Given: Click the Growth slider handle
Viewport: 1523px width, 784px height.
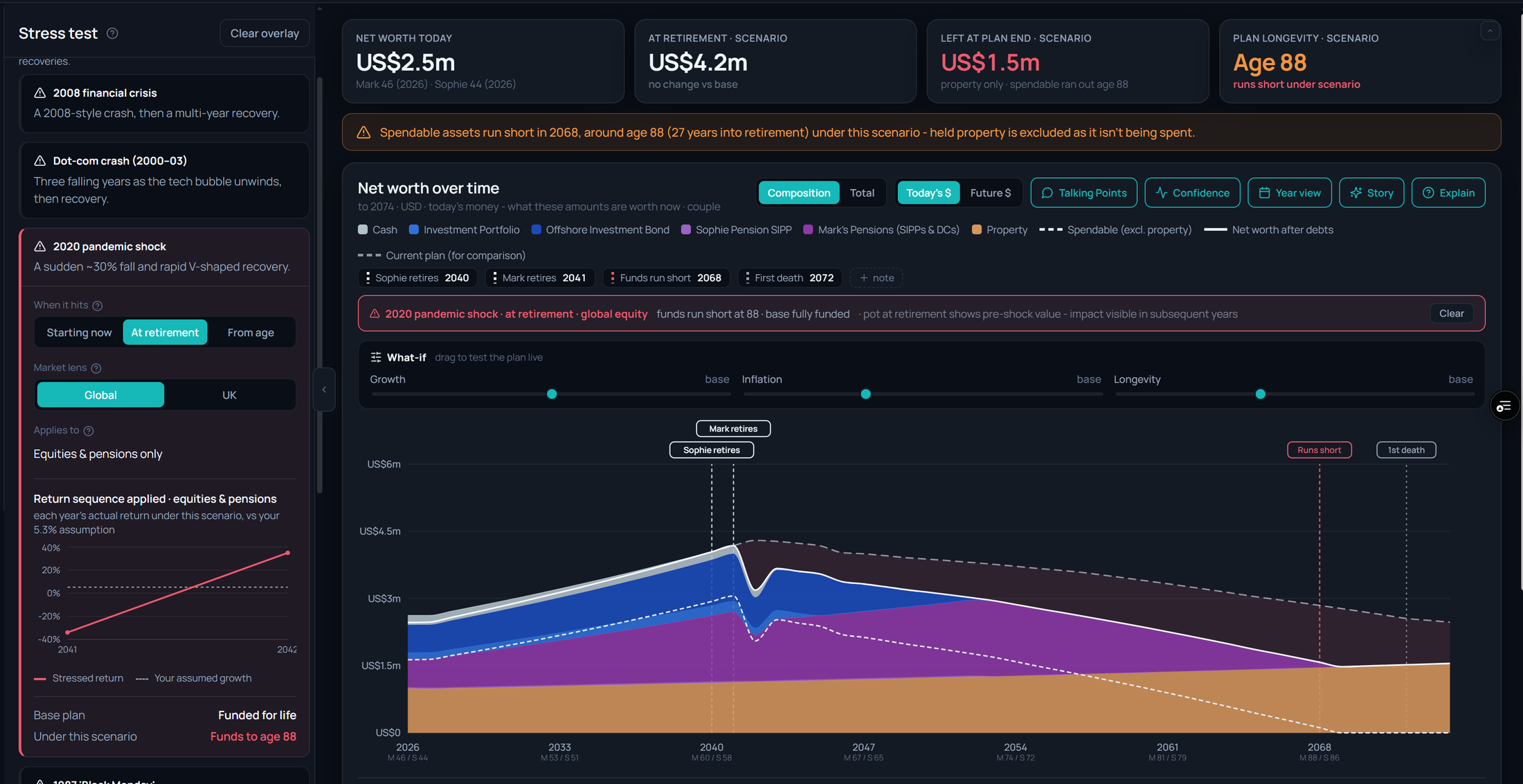Looking at the screenshot, I should tap(552, 394).
